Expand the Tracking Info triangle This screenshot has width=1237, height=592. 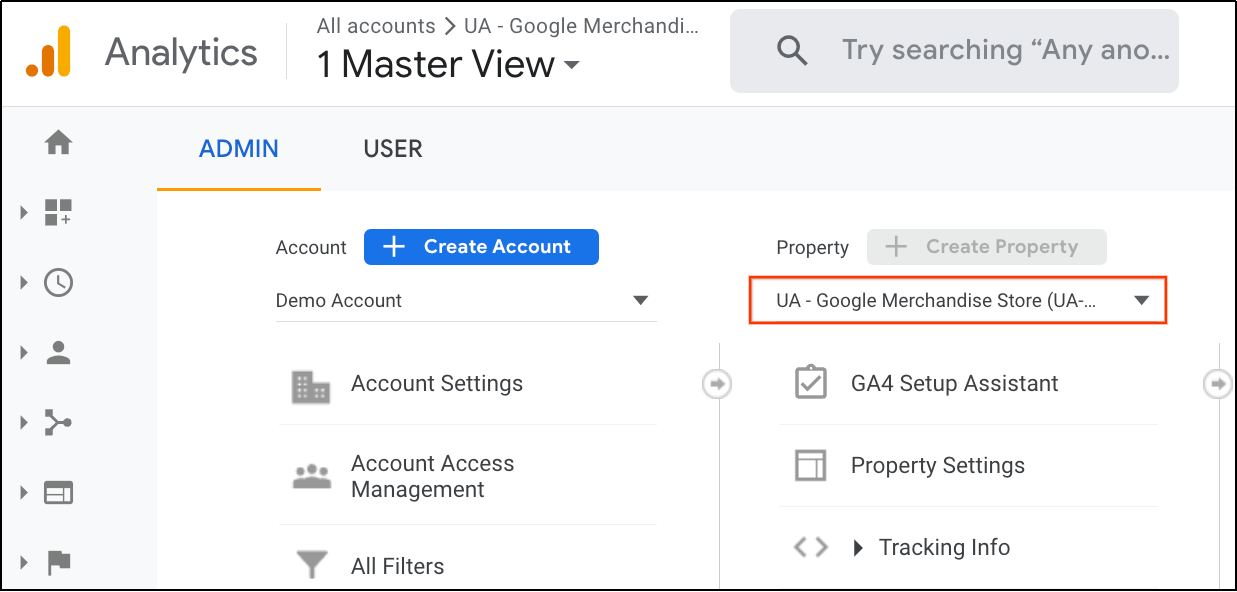(858, 548)
